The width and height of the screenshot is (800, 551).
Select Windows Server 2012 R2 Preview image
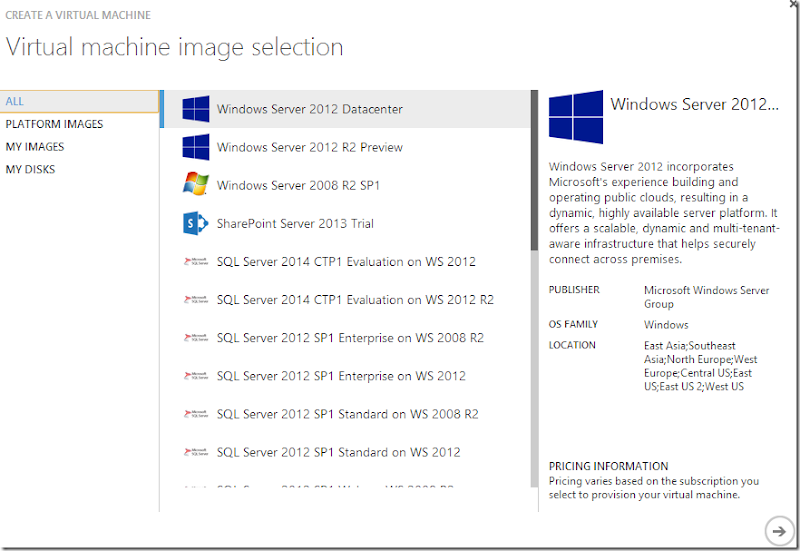tap(310, 147)
